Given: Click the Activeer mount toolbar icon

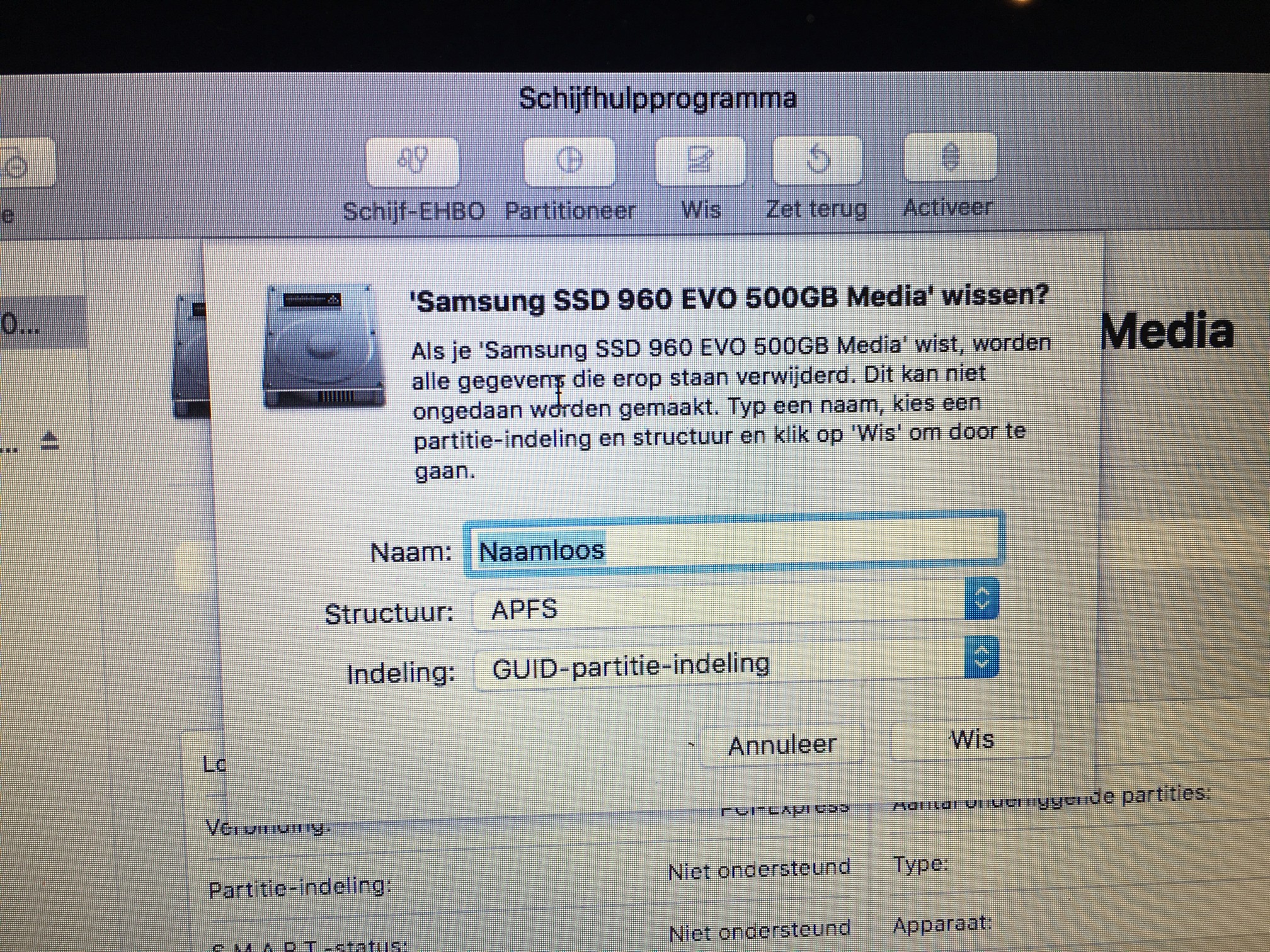Looking at the screenshot, I should click(950, 157).
